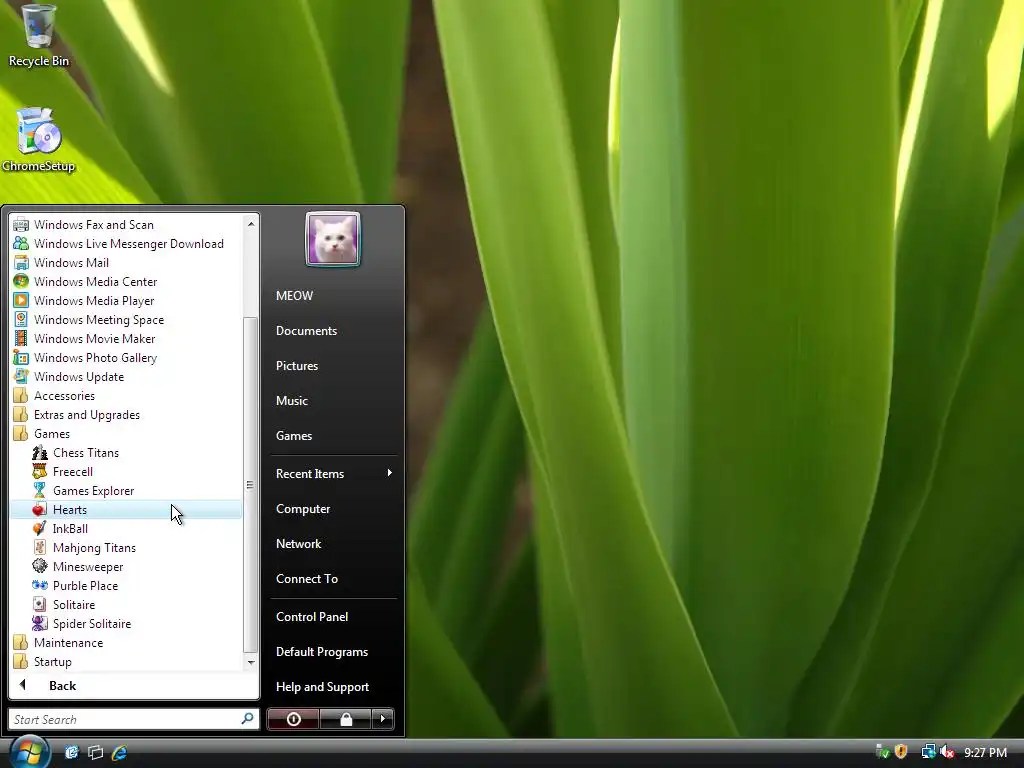Click the Windows Media Center icon
The image size is (1024, 768).
[21, 281]
